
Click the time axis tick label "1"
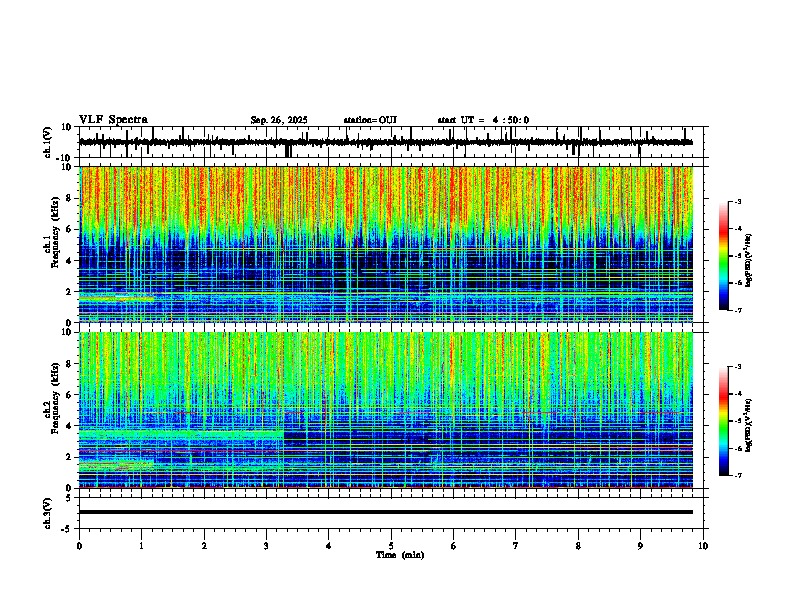[141, 546]
